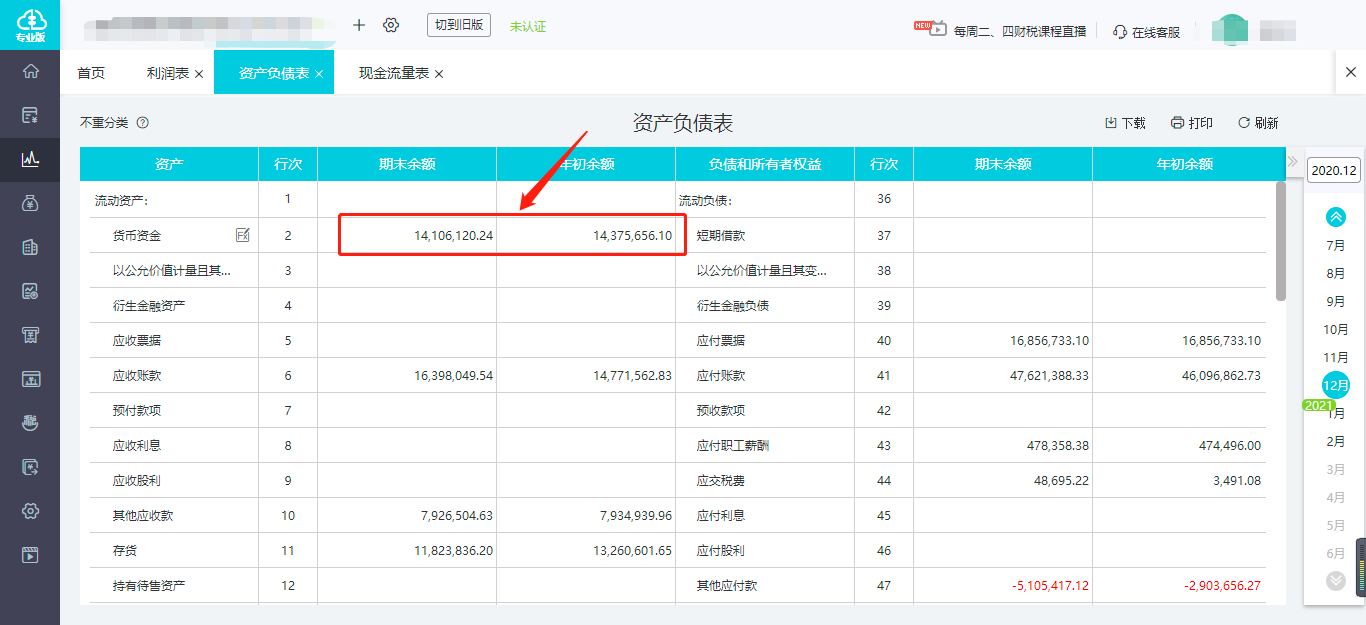1366x625 pixels.
Task: Click the 2020.12 date field
Action: pyautogui.click(x=1334, y=170)
